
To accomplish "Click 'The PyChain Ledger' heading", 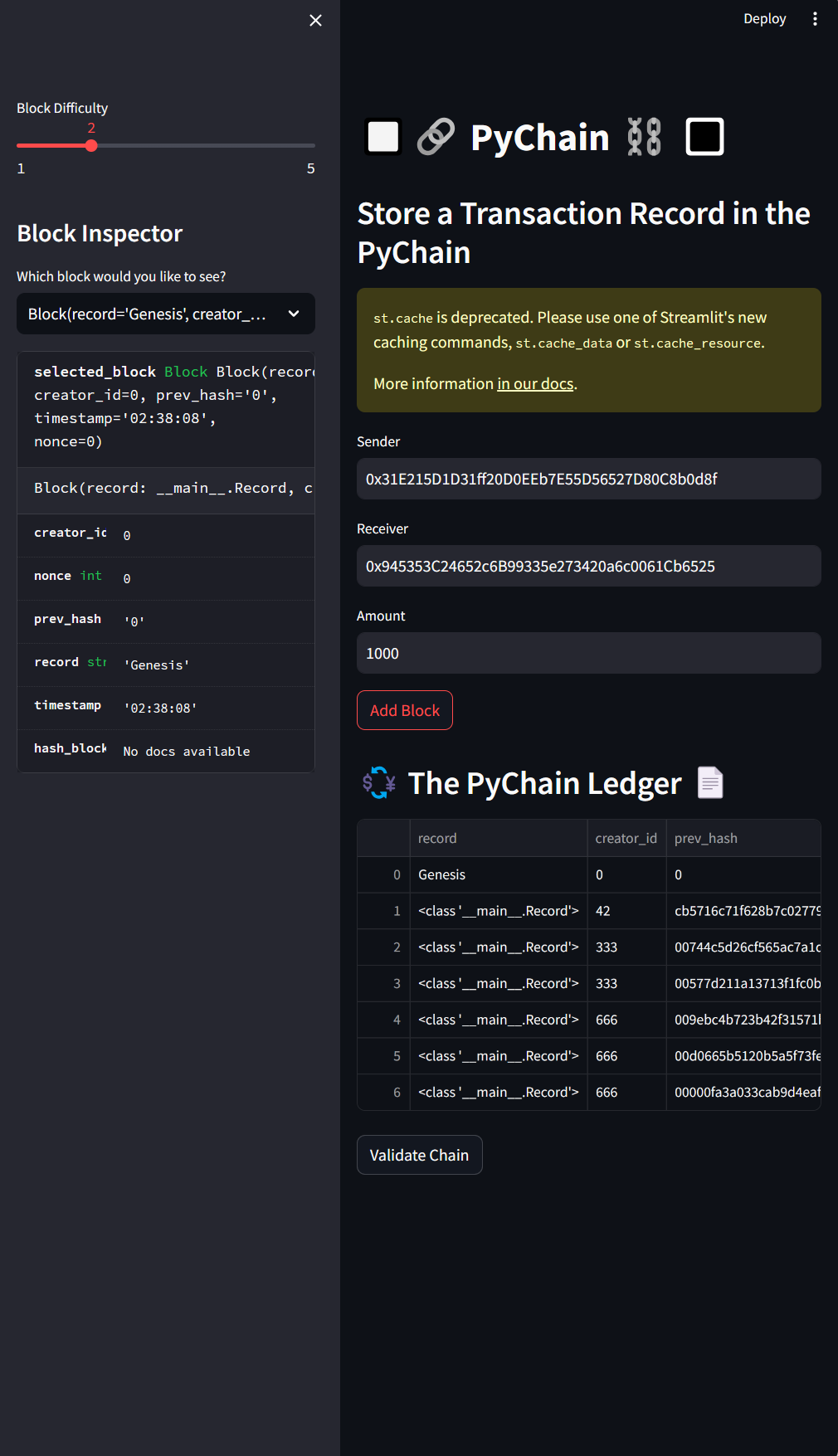I will pyautogui.click(x=545, y=783).
